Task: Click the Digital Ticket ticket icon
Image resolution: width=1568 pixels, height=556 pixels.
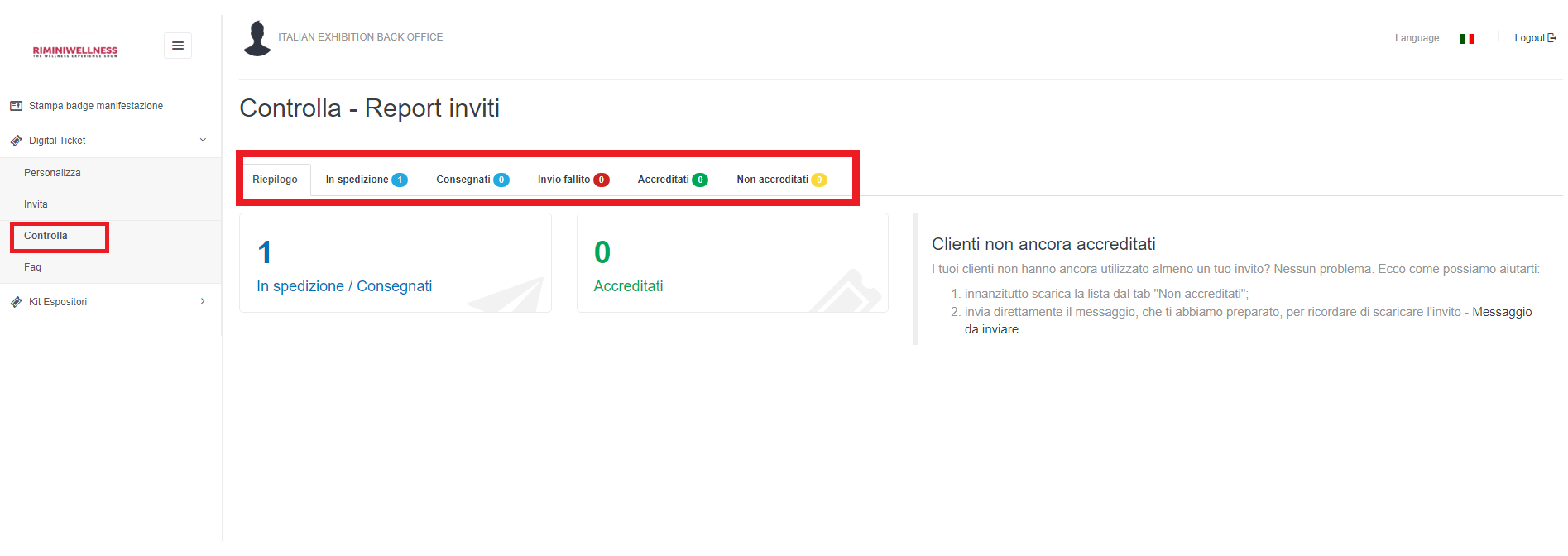Action: pos(16,141)
